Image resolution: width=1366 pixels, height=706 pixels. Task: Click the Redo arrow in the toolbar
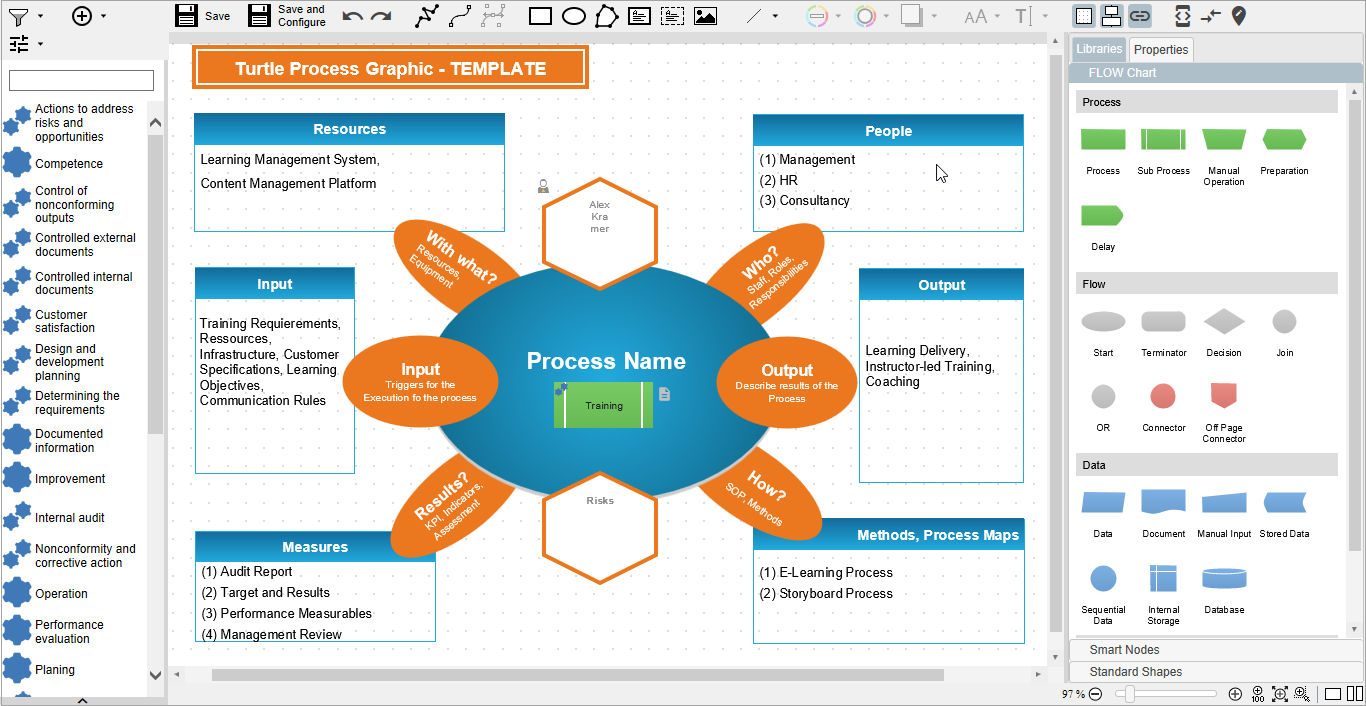click(381, 16)
